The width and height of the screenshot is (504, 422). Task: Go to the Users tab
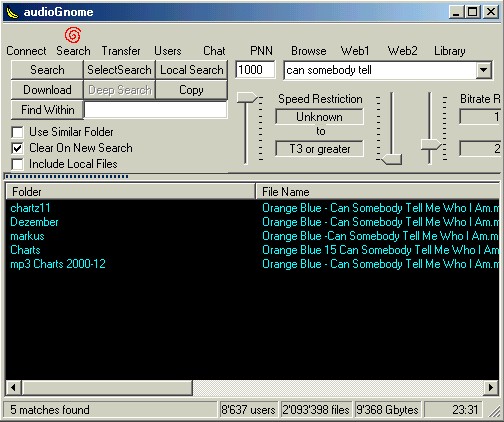pos(168,51)
